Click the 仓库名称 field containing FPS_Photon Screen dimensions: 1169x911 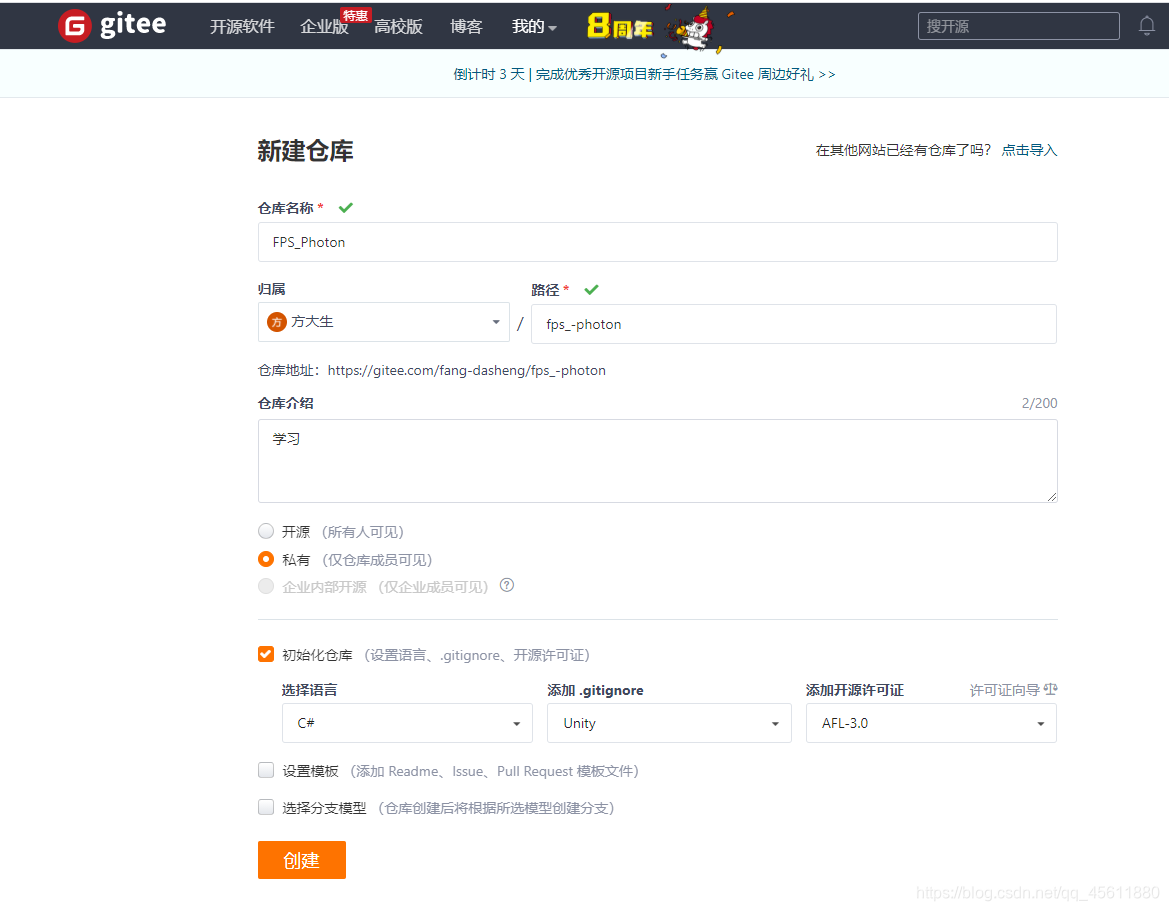click(x=658, y=242)
